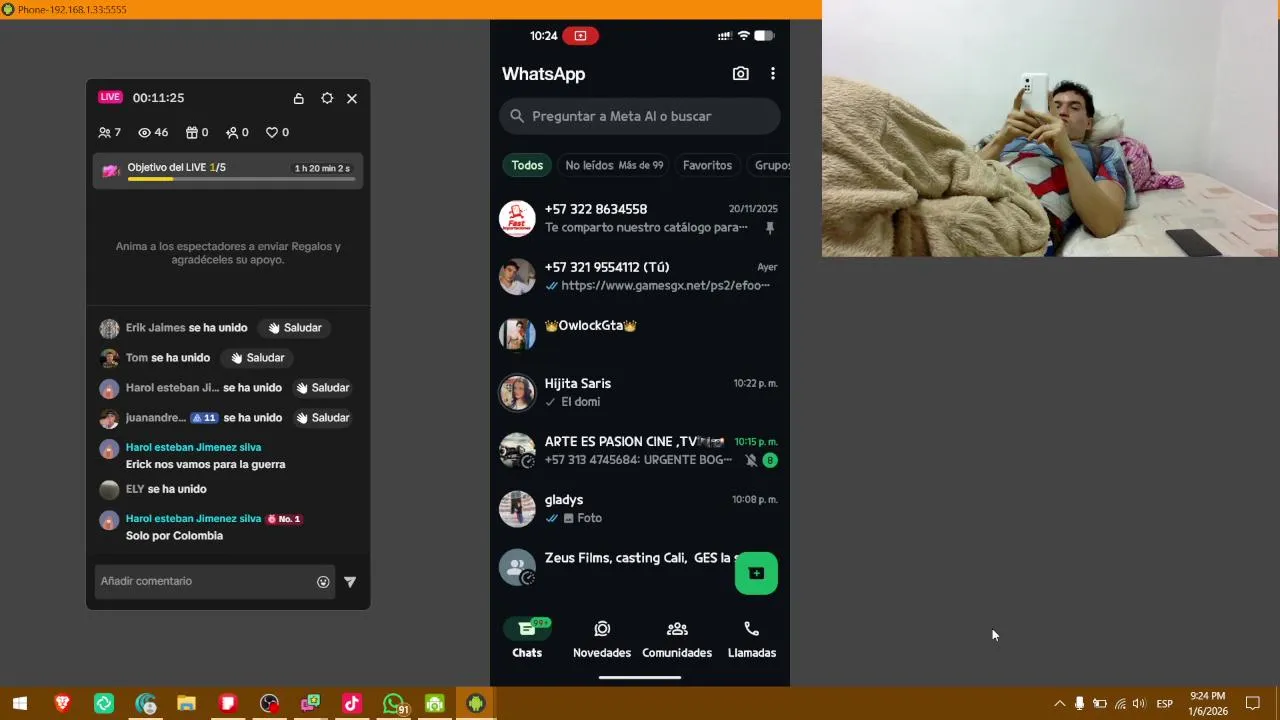Close the LIVE panel with X
The width and height of the screenshot is (1280, 720).
[x=352, y=98]
